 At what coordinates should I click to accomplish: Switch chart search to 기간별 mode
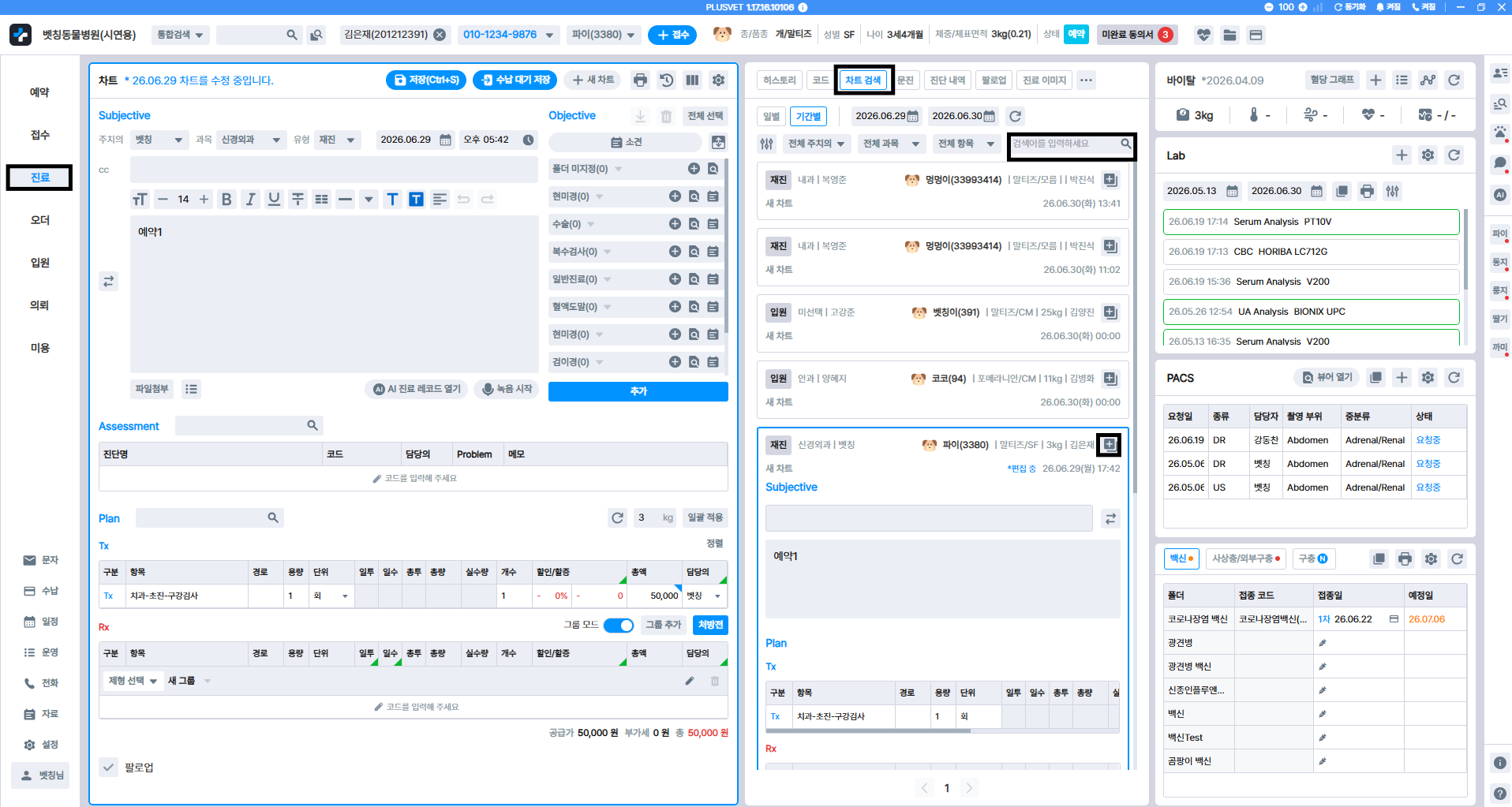tap(808, 116)
